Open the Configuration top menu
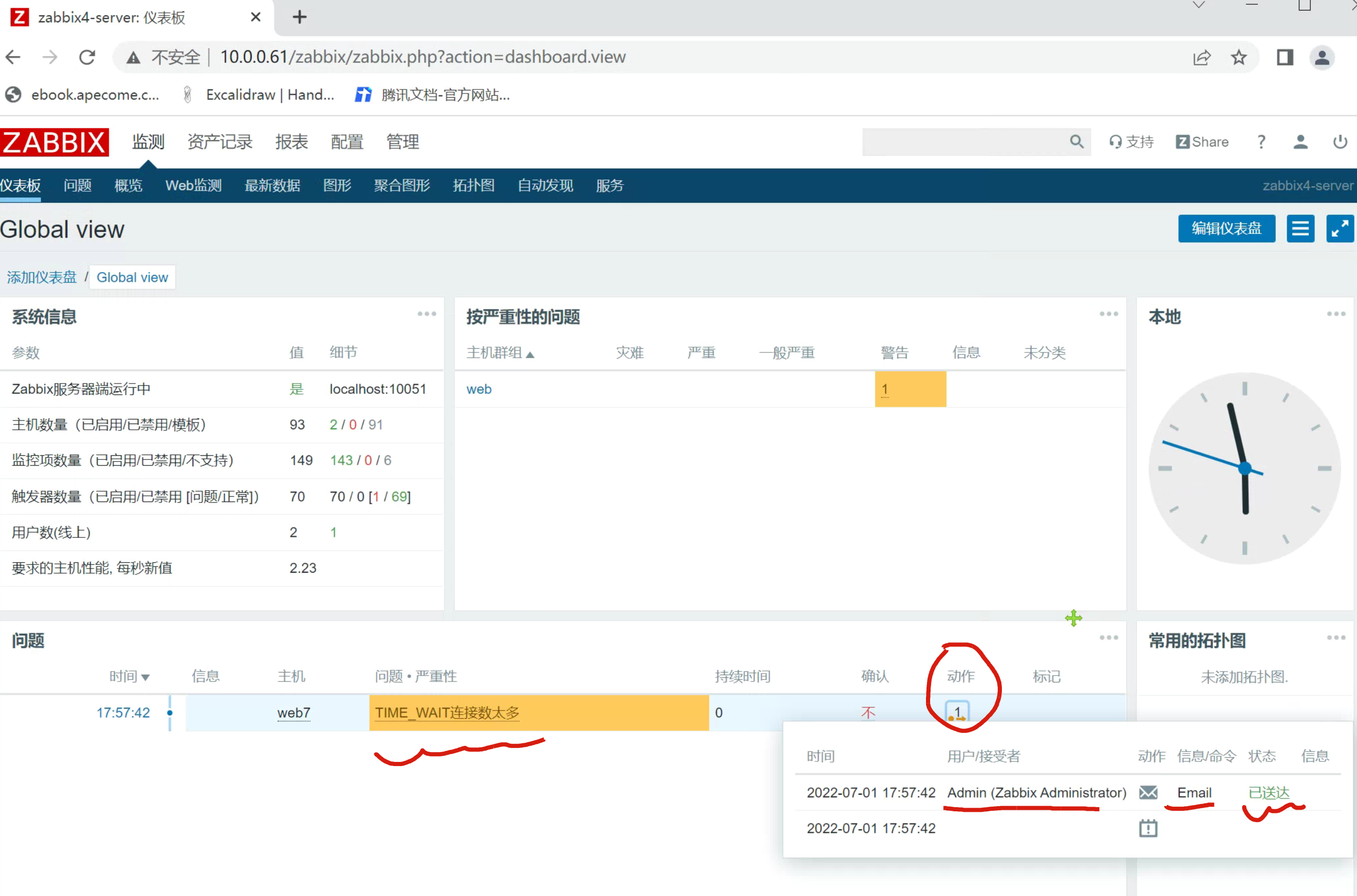Screen dimensions: 1357x896 click(346, 142)
